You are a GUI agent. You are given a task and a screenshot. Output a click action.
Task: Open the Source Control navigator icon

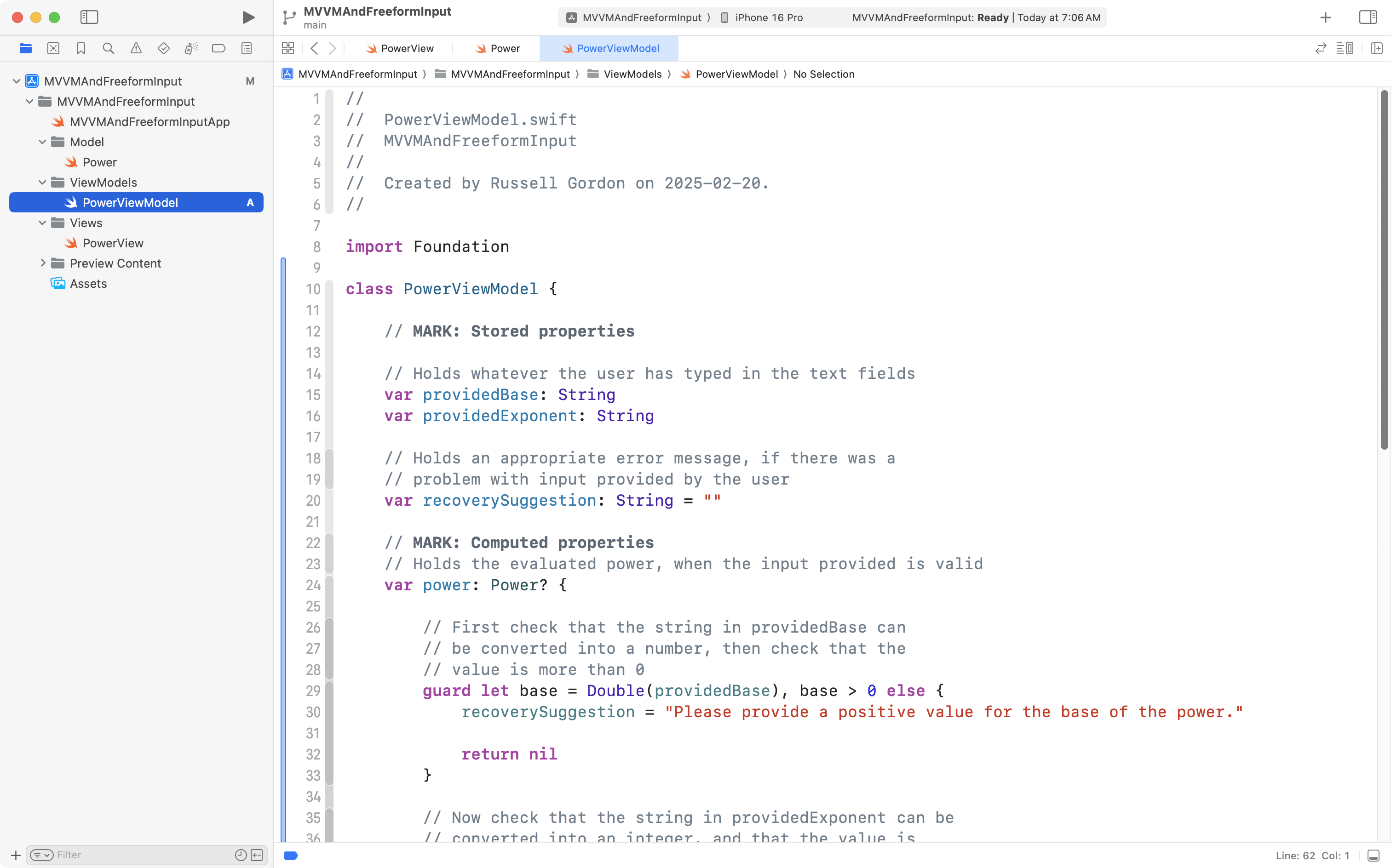click(x=53, y=48)
